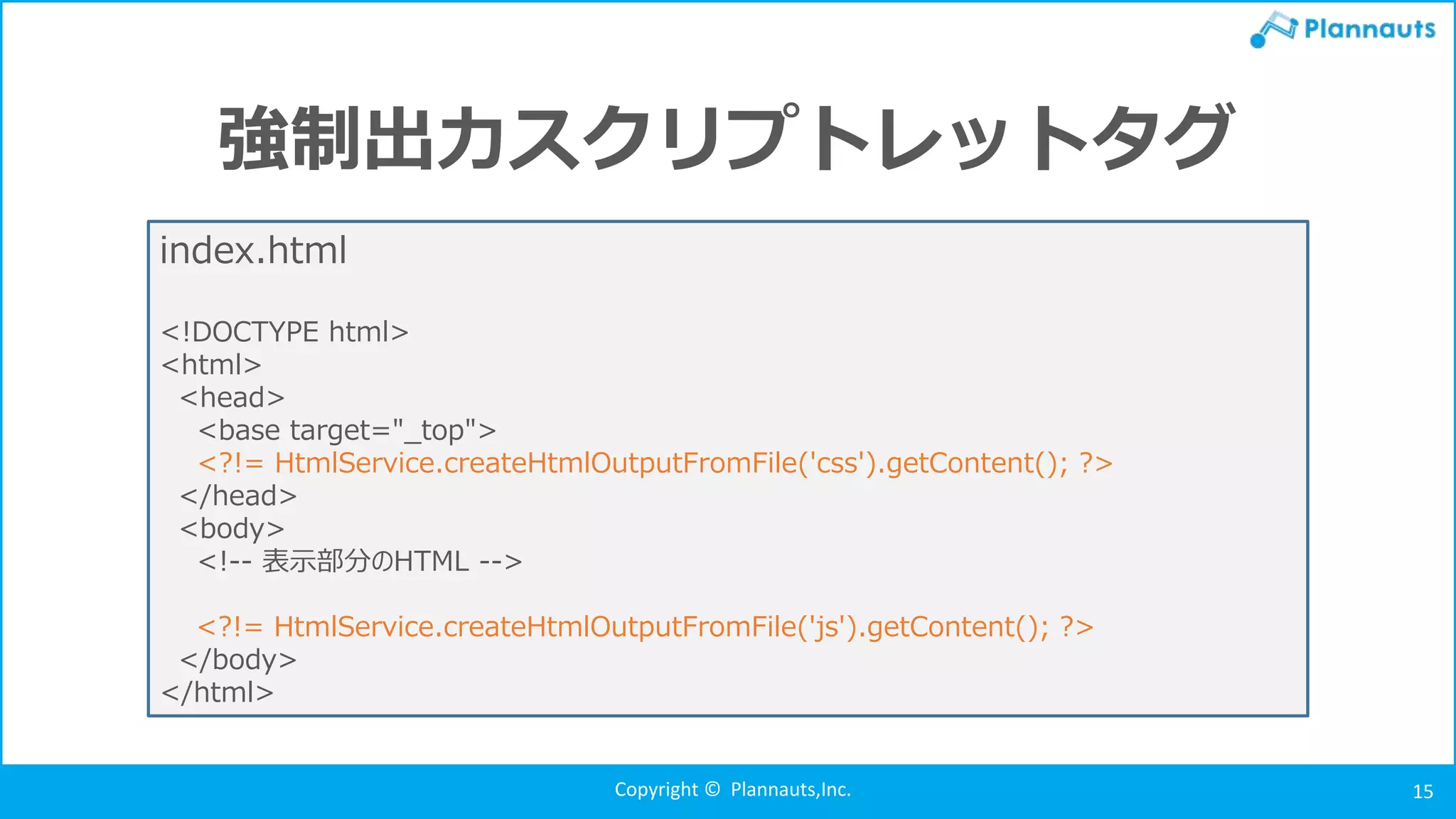Click the opening <head> tag line
The image size is (1456, 819).
click(232, 397)
